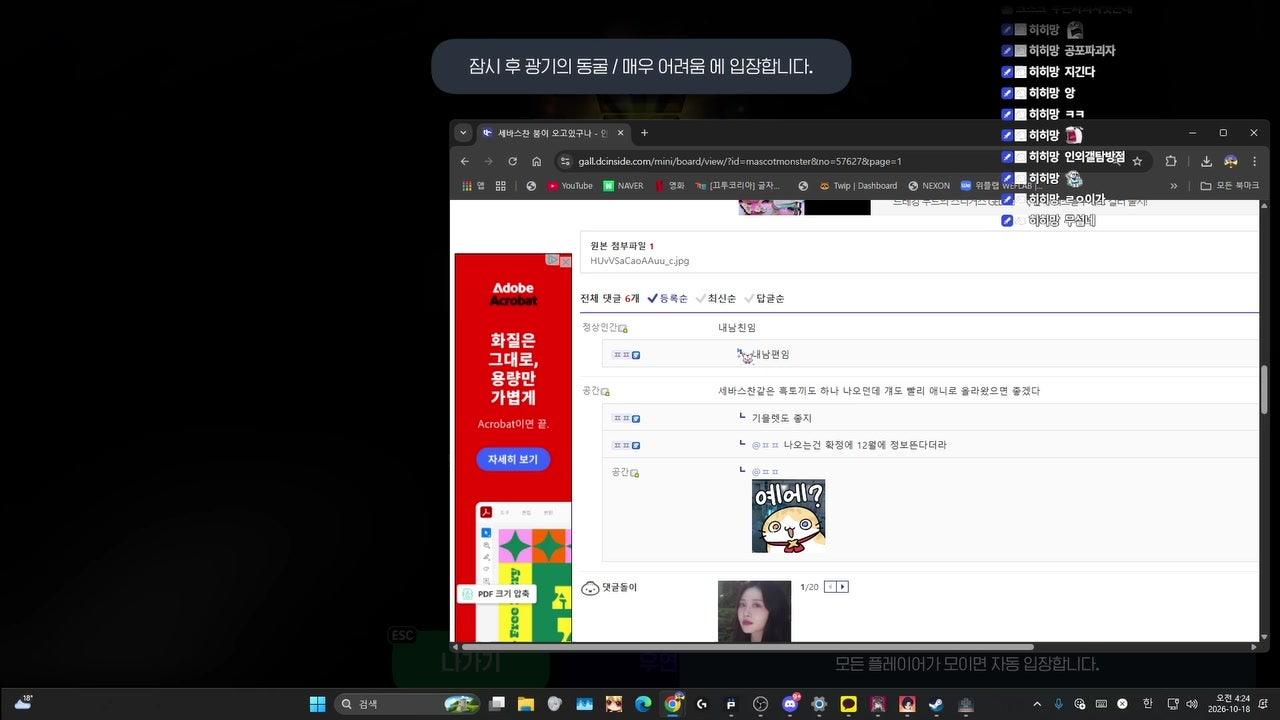Open the NAVER bookmark
The image size is (1280, 720).
pyautogui.click(x=623, y=186)
